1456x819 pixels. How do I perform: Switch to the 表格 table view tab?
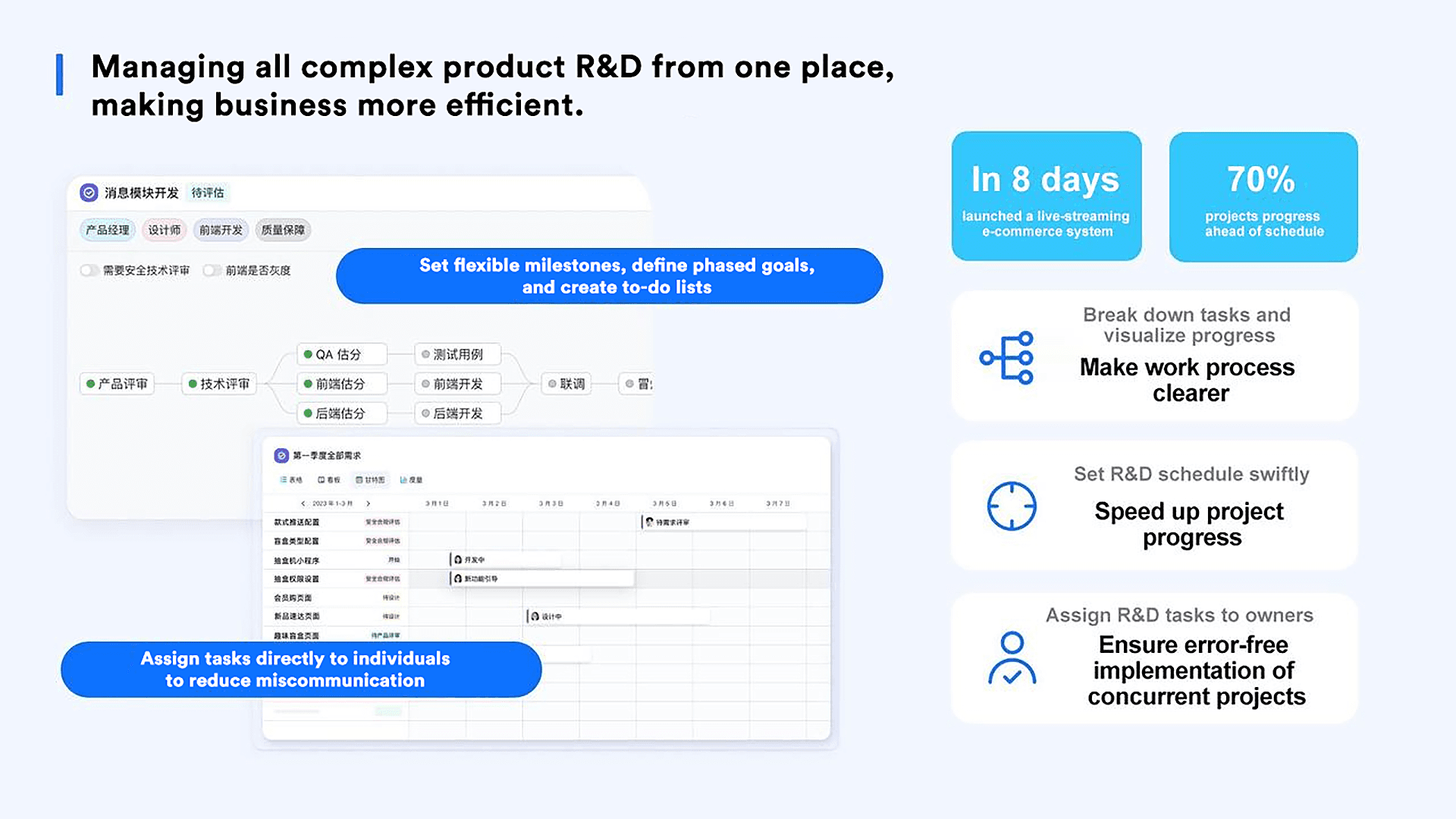coord(292,479)
